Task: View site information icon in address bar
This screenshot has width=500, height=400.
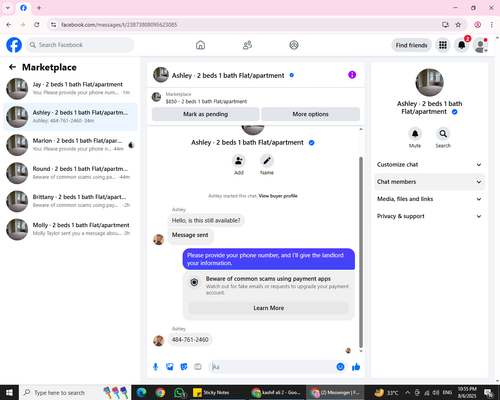Action: point(53,25)
